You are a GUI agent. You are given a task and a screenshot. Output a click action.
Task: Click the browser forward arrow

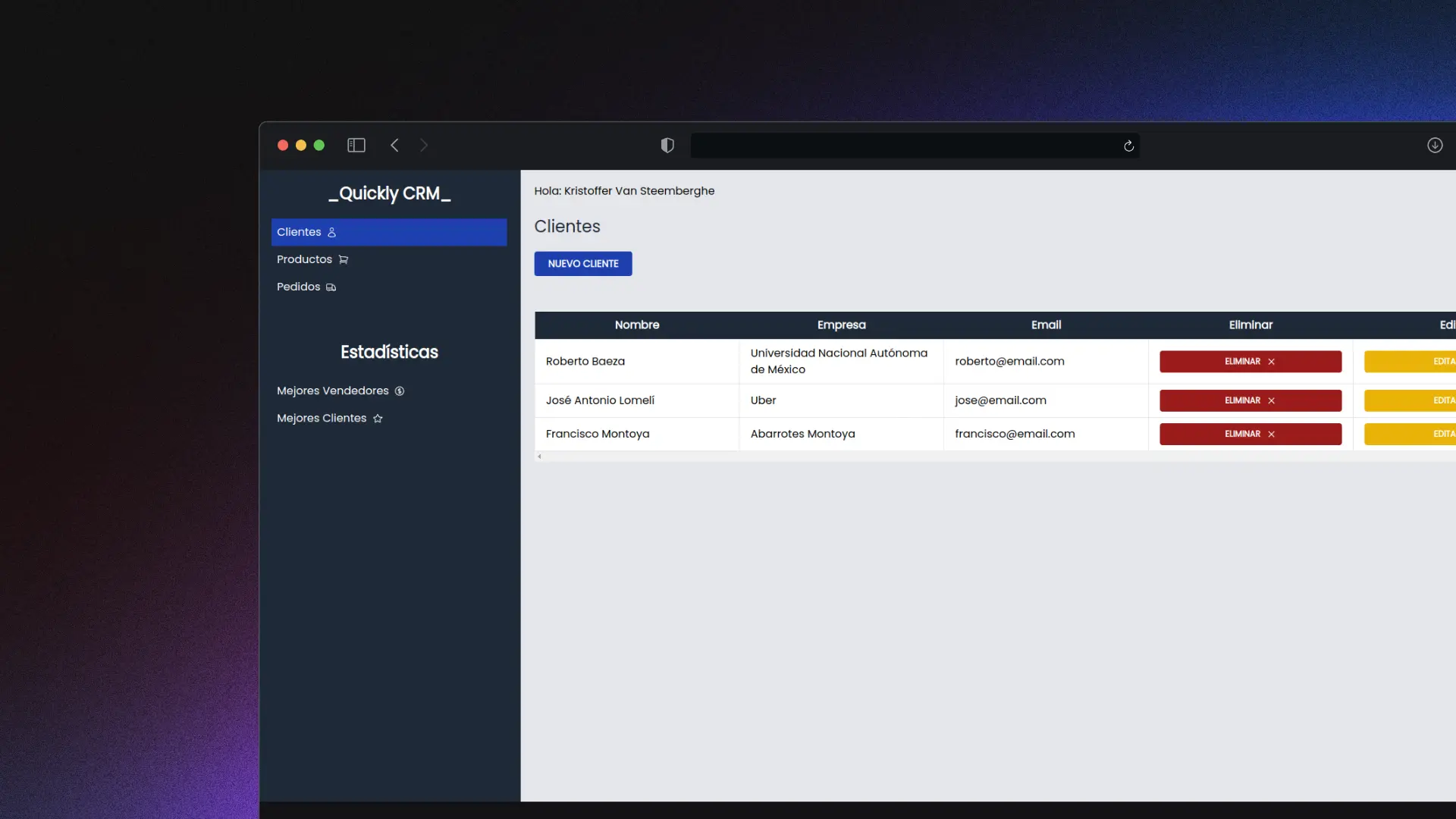pos(424,145)
